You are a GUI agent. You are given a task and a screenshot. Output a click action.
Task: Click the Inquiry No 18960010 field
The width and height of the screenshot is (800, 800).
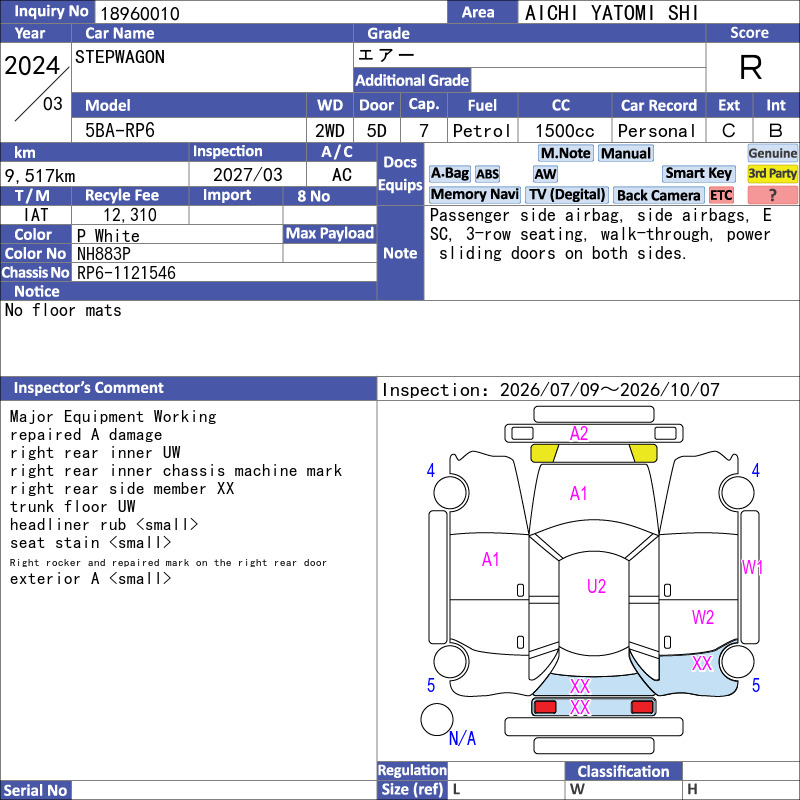click(x=270, y=13)
